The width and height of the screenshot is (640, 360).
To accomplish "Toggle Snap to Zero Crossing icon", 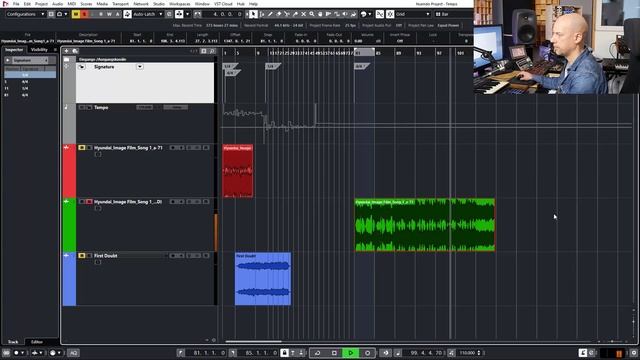I will (x=380, y=14).
